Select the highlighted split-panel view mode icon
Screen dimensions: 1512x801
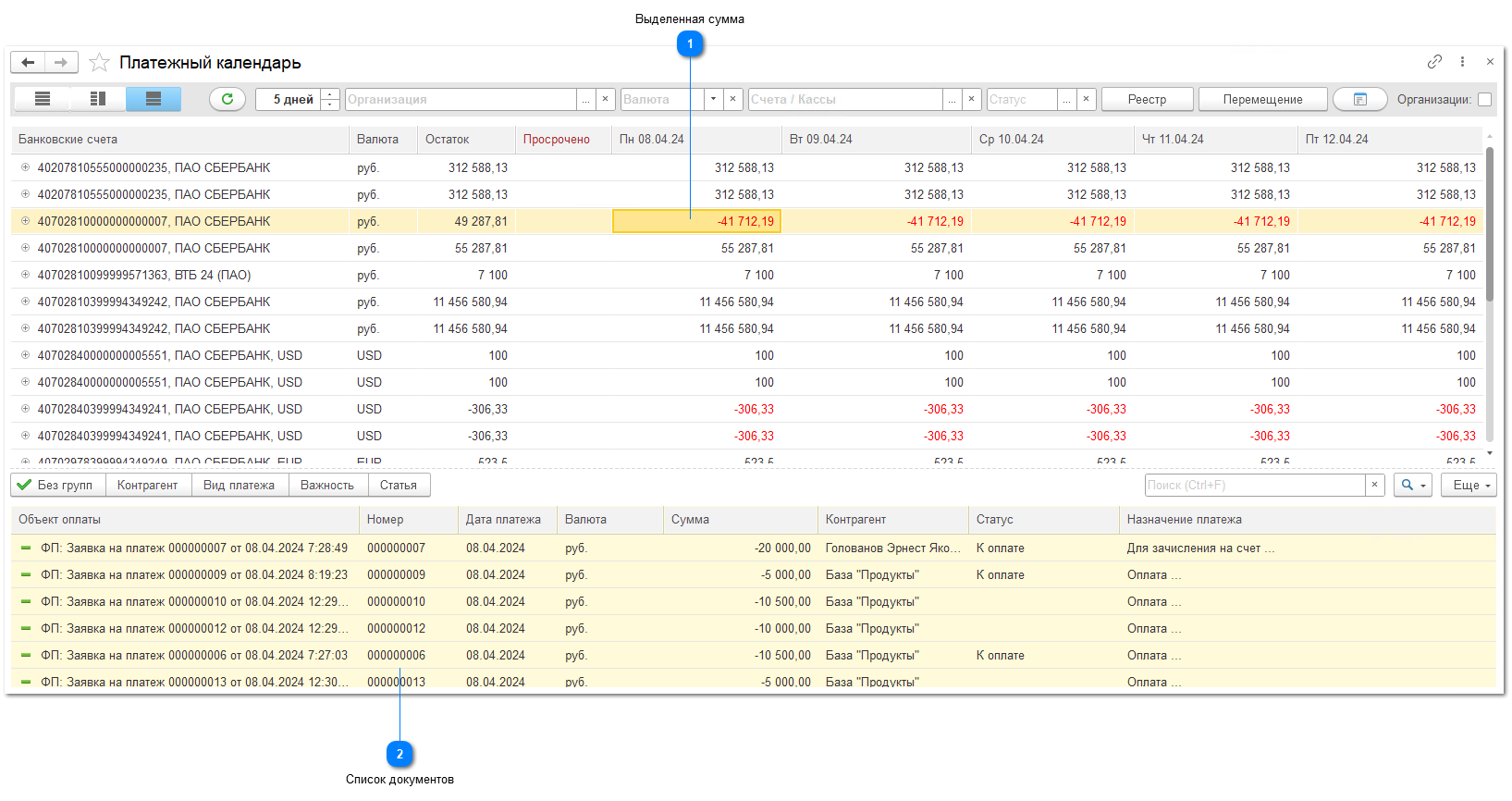click(154, 99)
